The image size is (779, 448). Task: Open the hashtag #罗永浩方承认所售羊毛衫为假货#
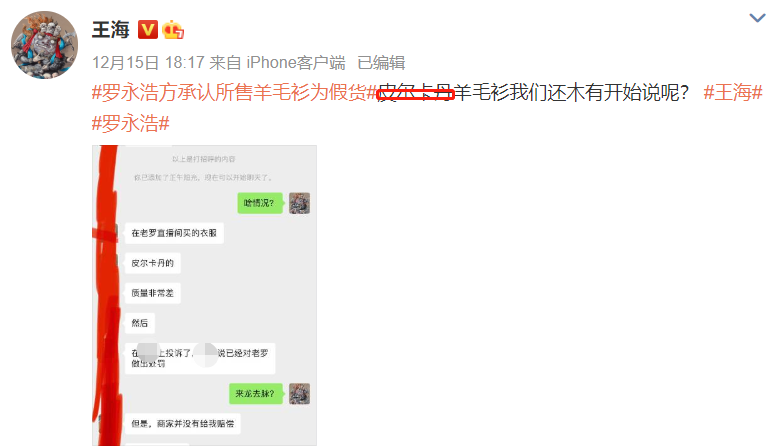(234, 93)
